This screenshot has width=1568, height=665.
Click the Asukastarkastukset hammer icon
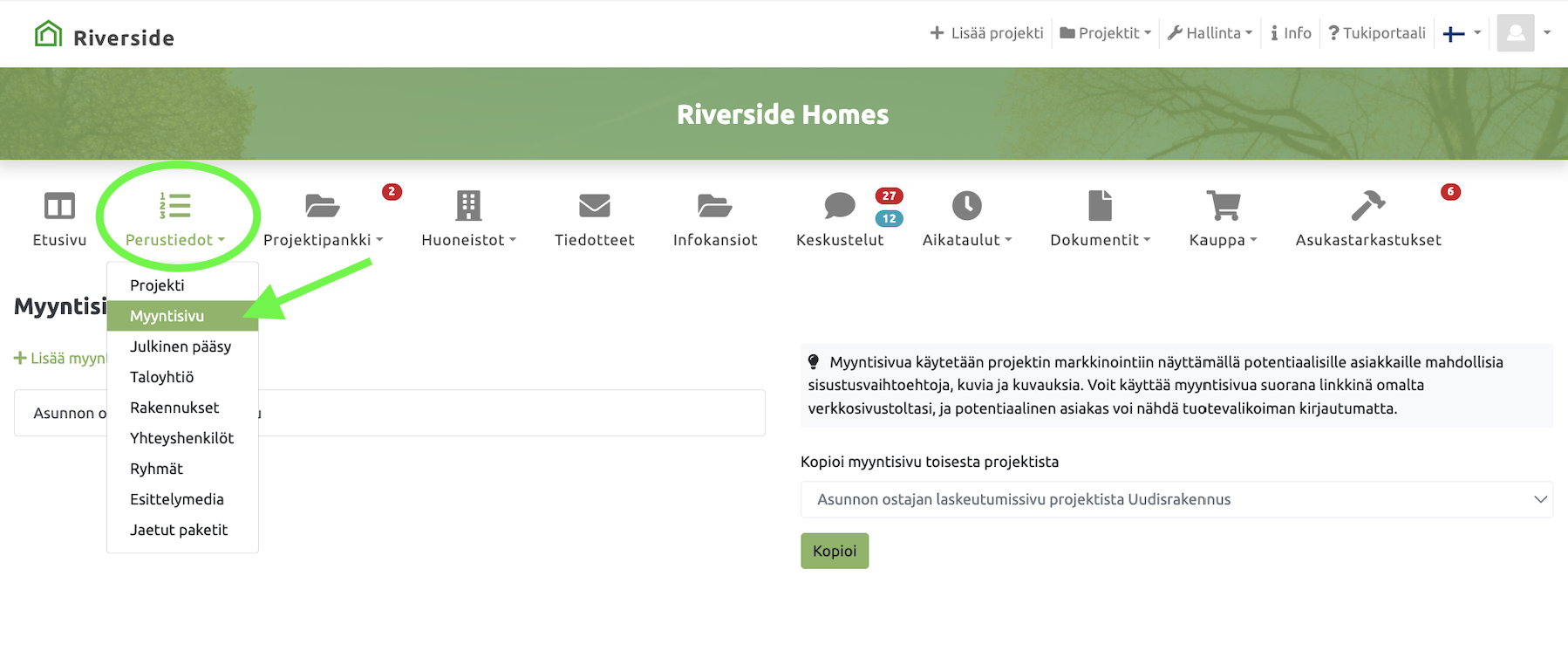point(1367,207)
